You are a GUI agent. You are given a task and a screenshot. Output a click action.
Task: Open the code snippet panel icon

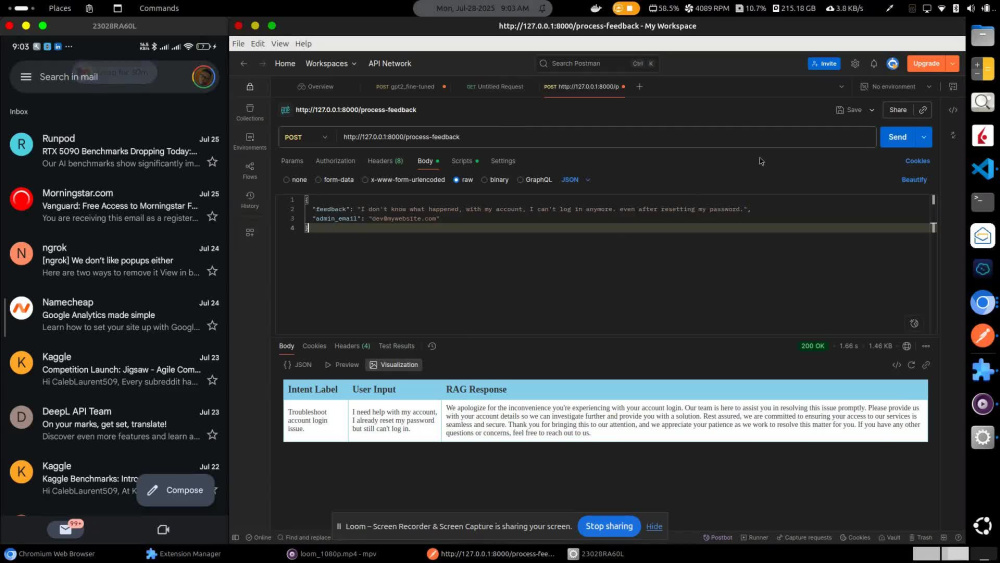click(x=953, y=110)
